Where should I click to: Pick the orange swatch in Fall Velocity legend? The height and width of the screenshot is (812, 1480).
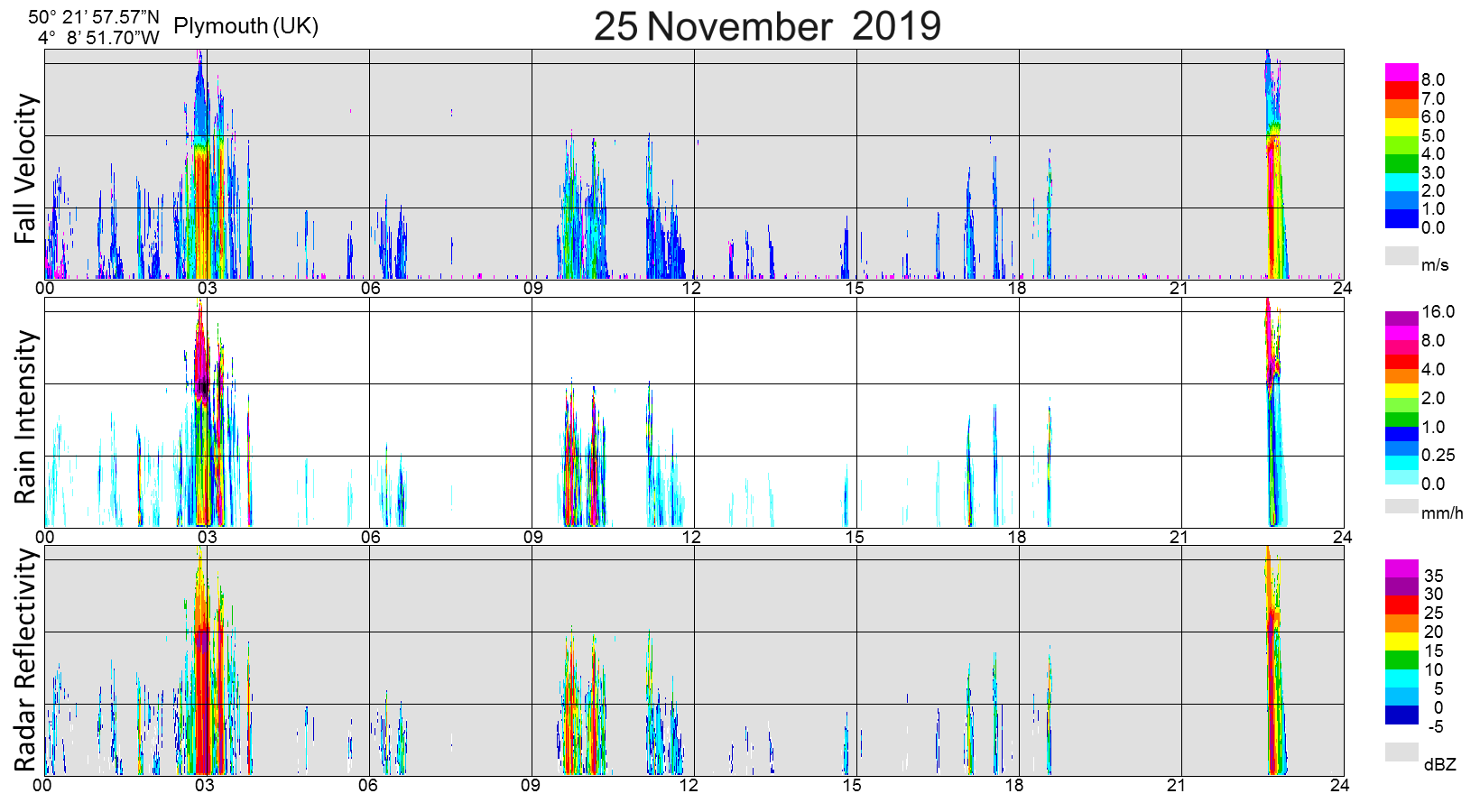pos(1401,108)
